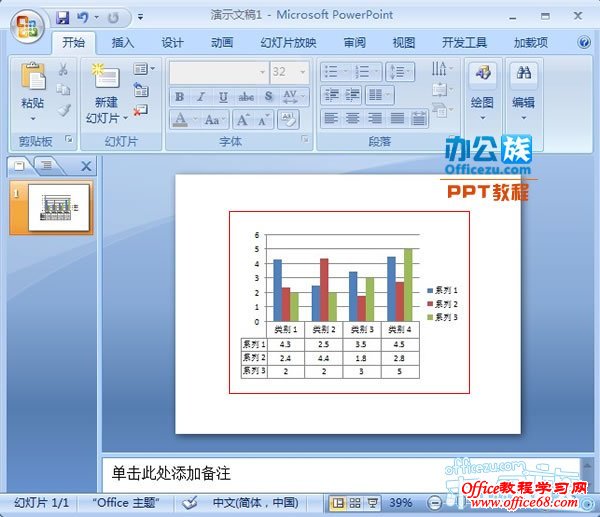
Task: Apply font color with the A swatch
Action: pos(180,120)
